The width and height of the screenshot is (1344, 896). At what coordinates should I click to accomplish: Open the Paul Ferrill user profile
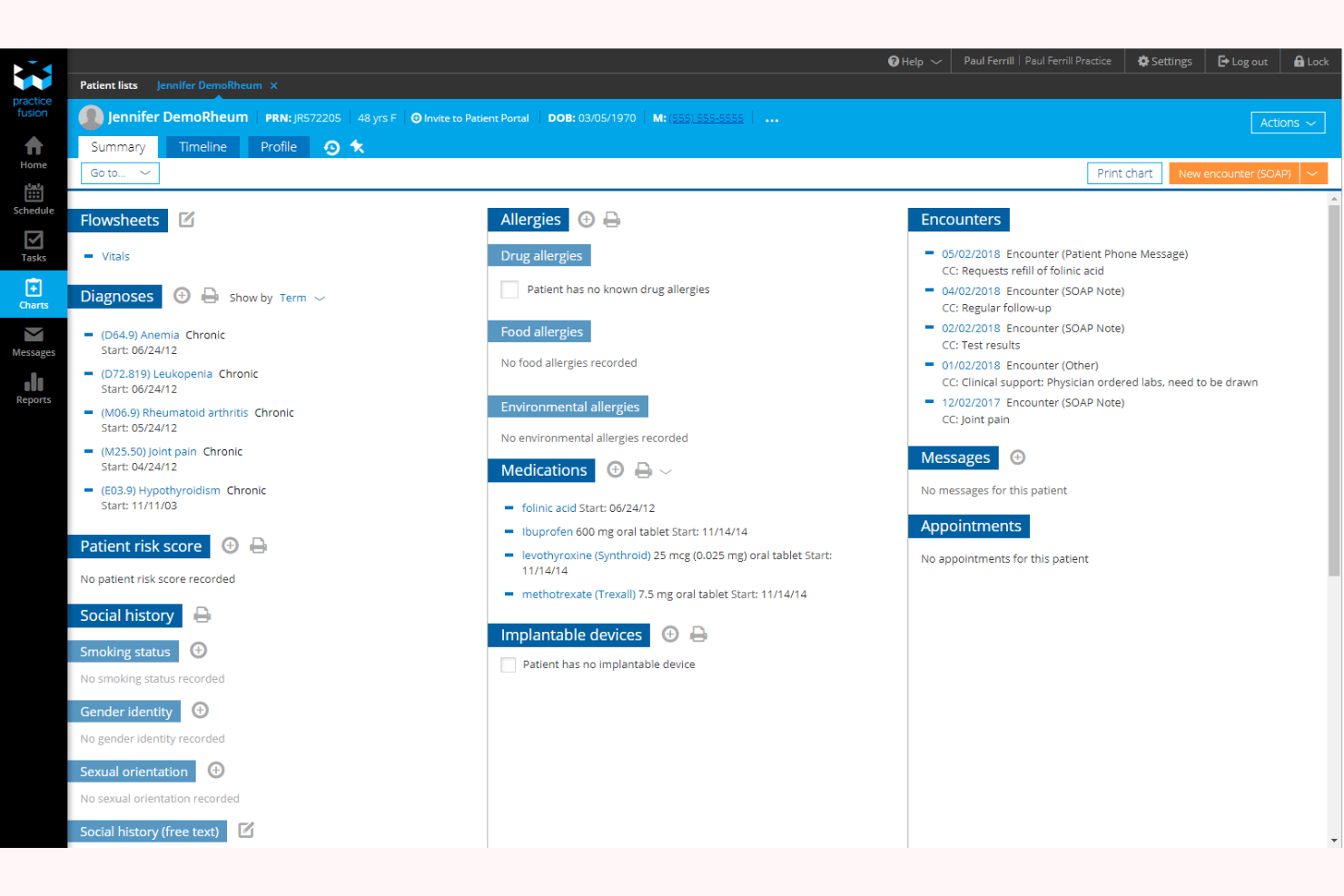click(x=988, y=61)
